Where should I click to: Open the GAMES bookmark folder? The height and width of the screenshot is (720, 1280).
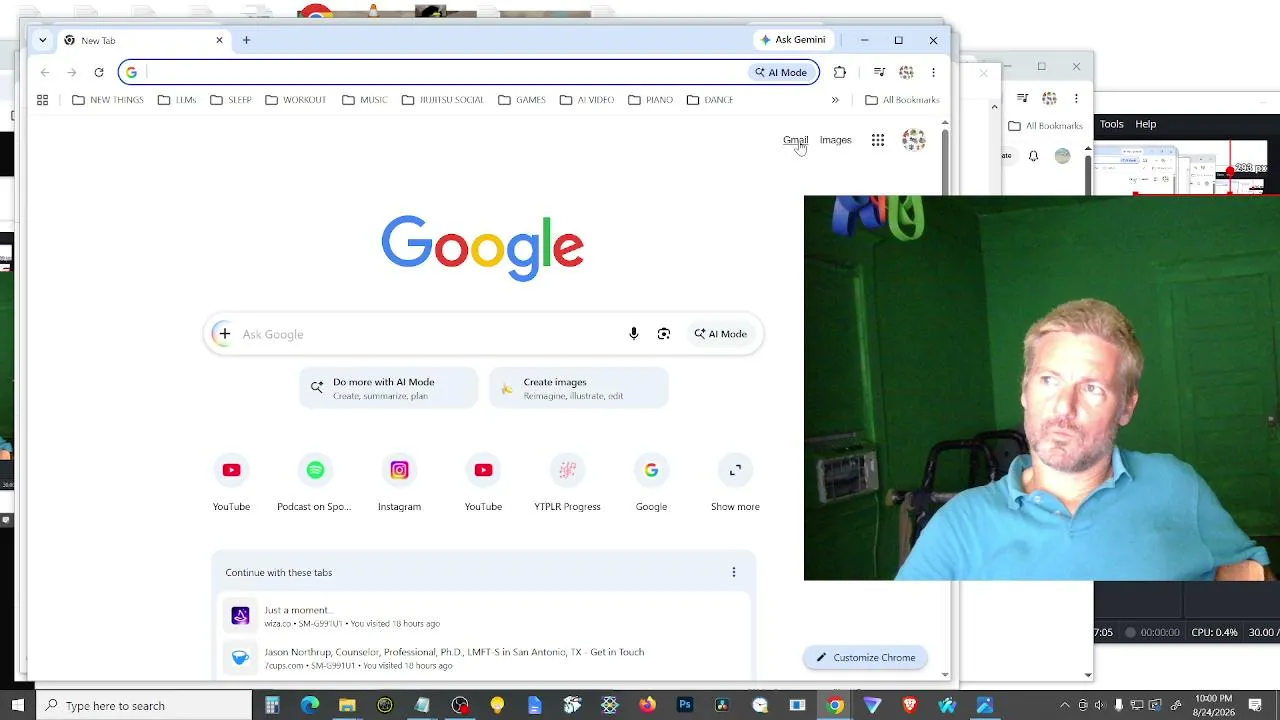coord(522,100)
